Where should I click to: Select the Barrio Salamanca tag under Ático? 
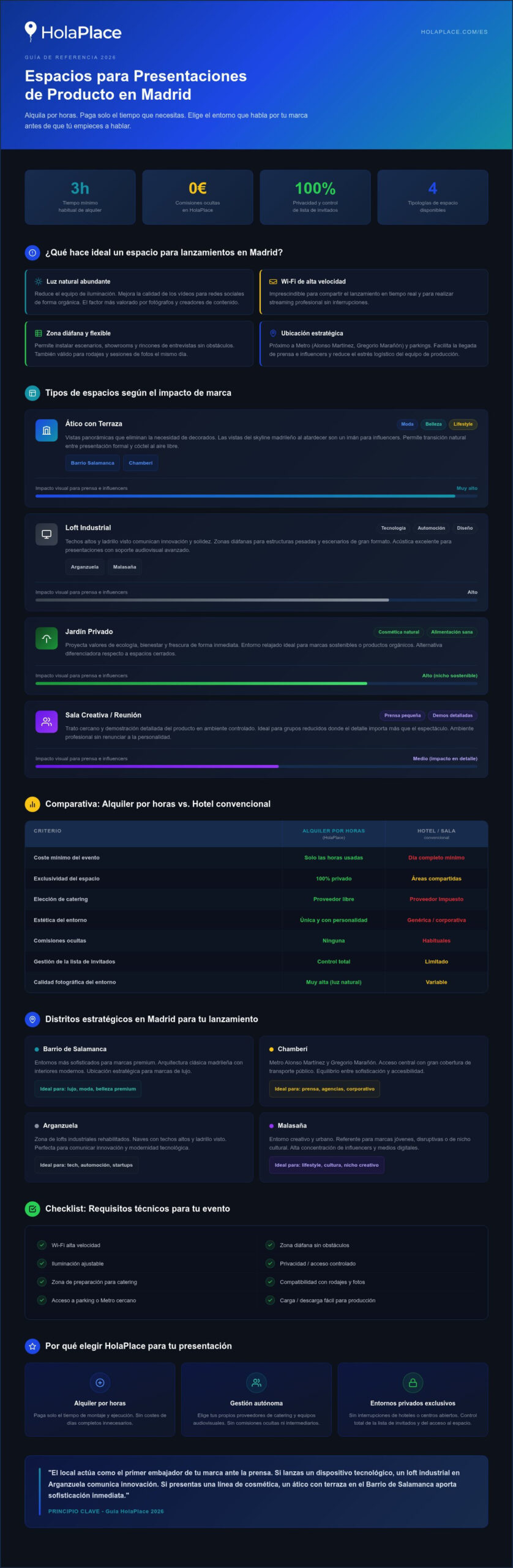click(x=92, y=463)
